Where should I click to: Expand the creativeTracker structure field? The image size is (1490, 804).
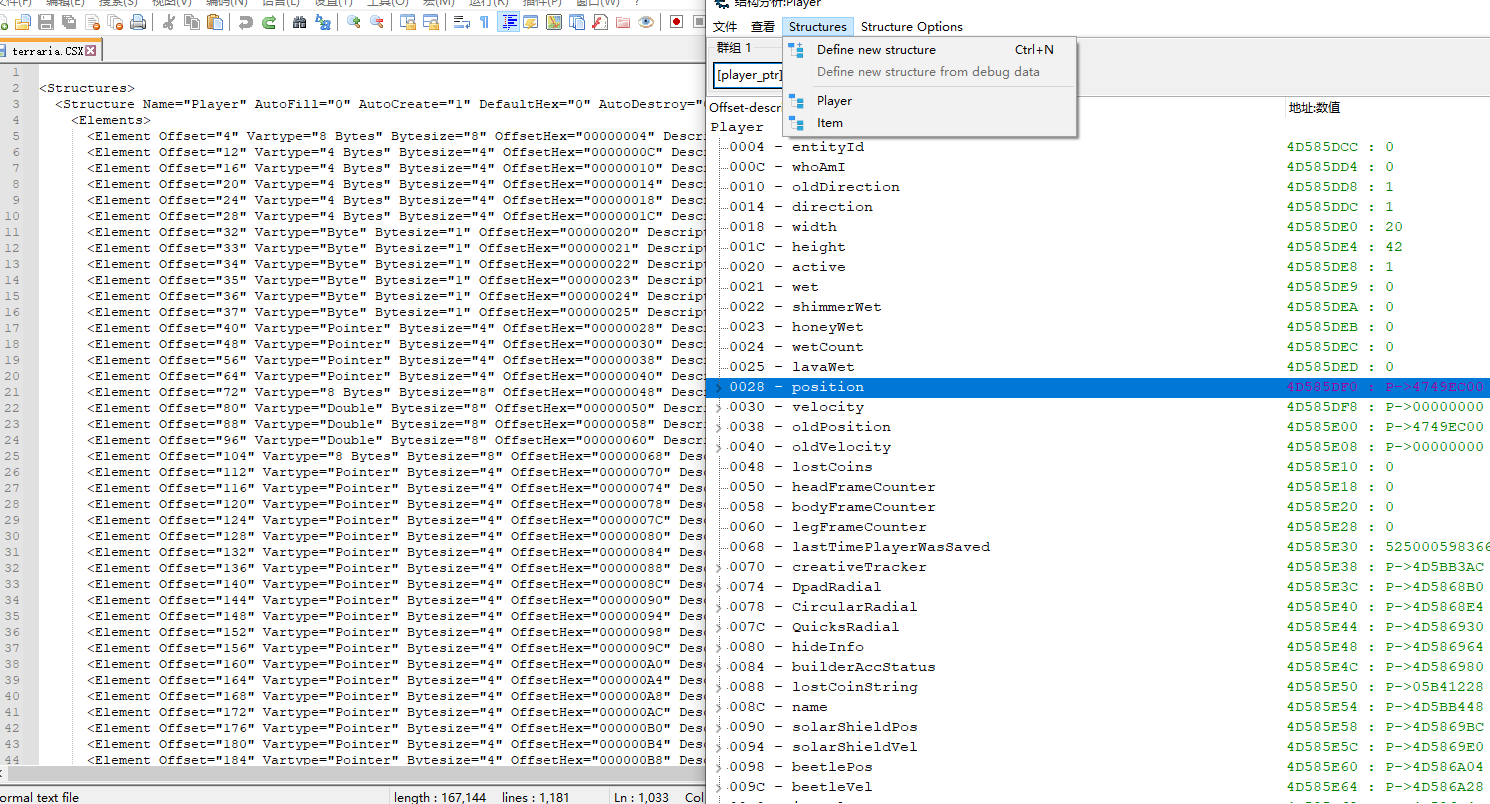coord(718,567)
